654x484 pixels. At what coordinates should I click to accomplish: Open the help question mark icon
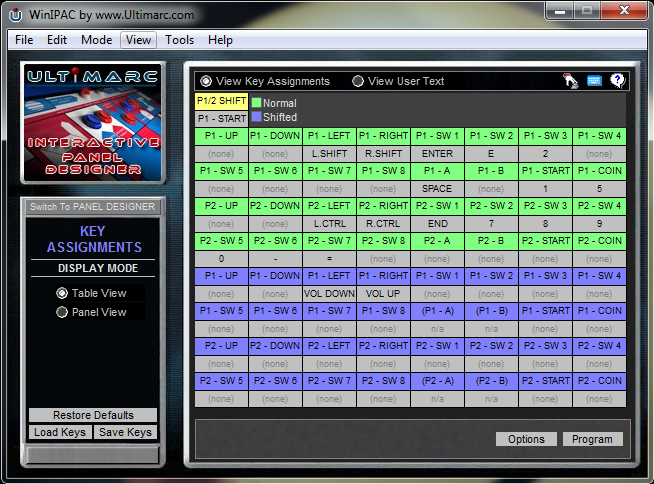(617, 81)
